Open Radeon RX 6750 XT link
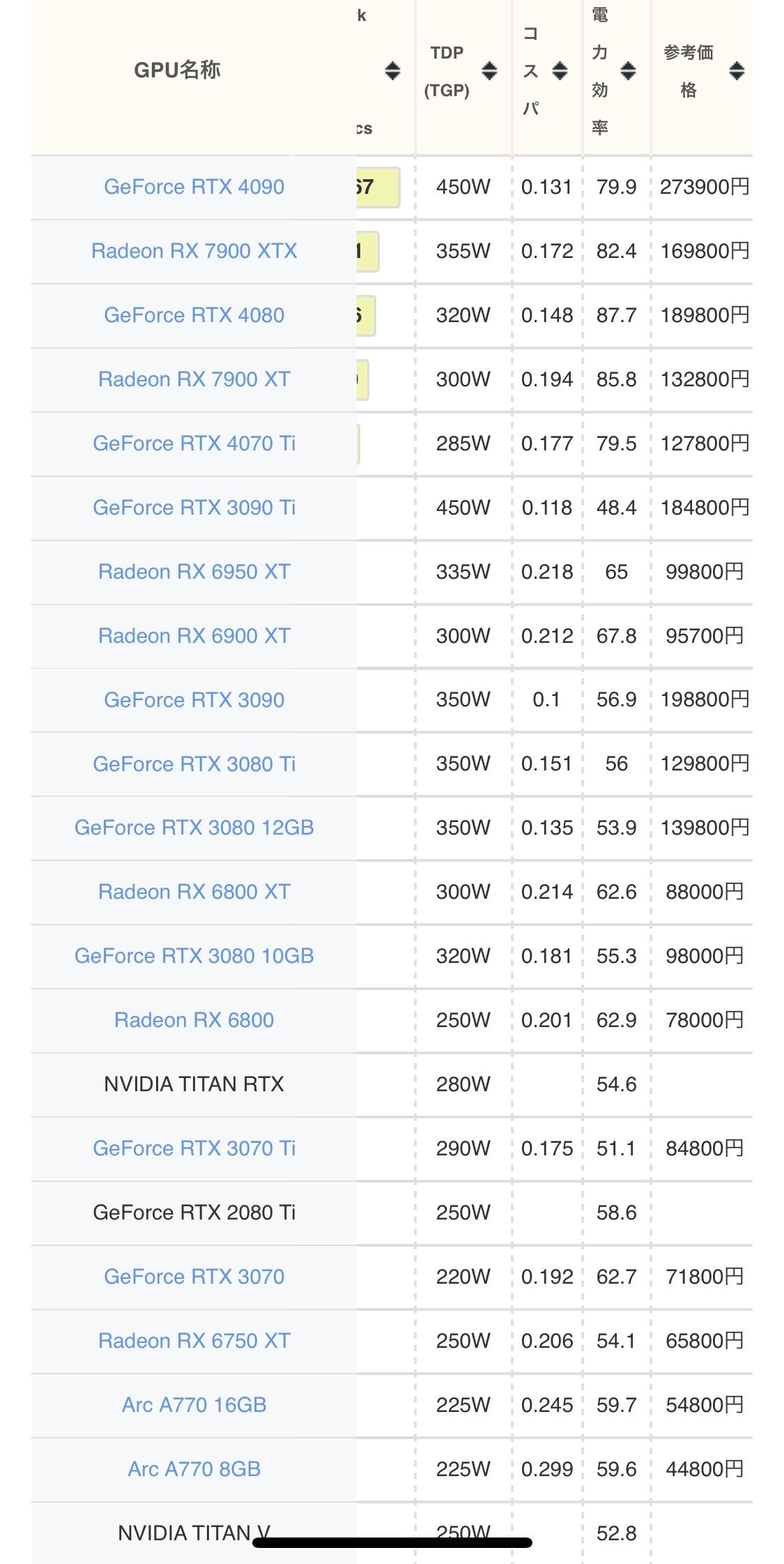 tap(194, 1341)
